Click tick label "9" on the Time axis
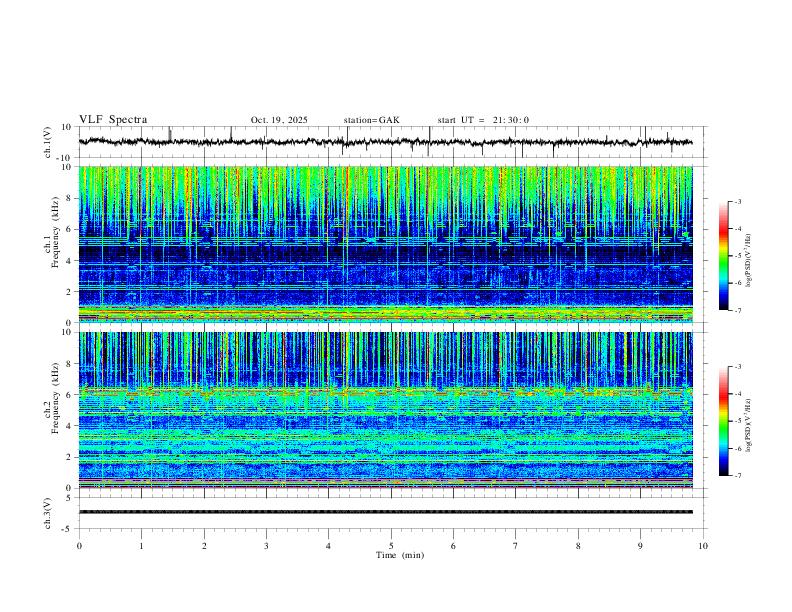This screenshot has height=612, width=792. [x=640, y=546]
